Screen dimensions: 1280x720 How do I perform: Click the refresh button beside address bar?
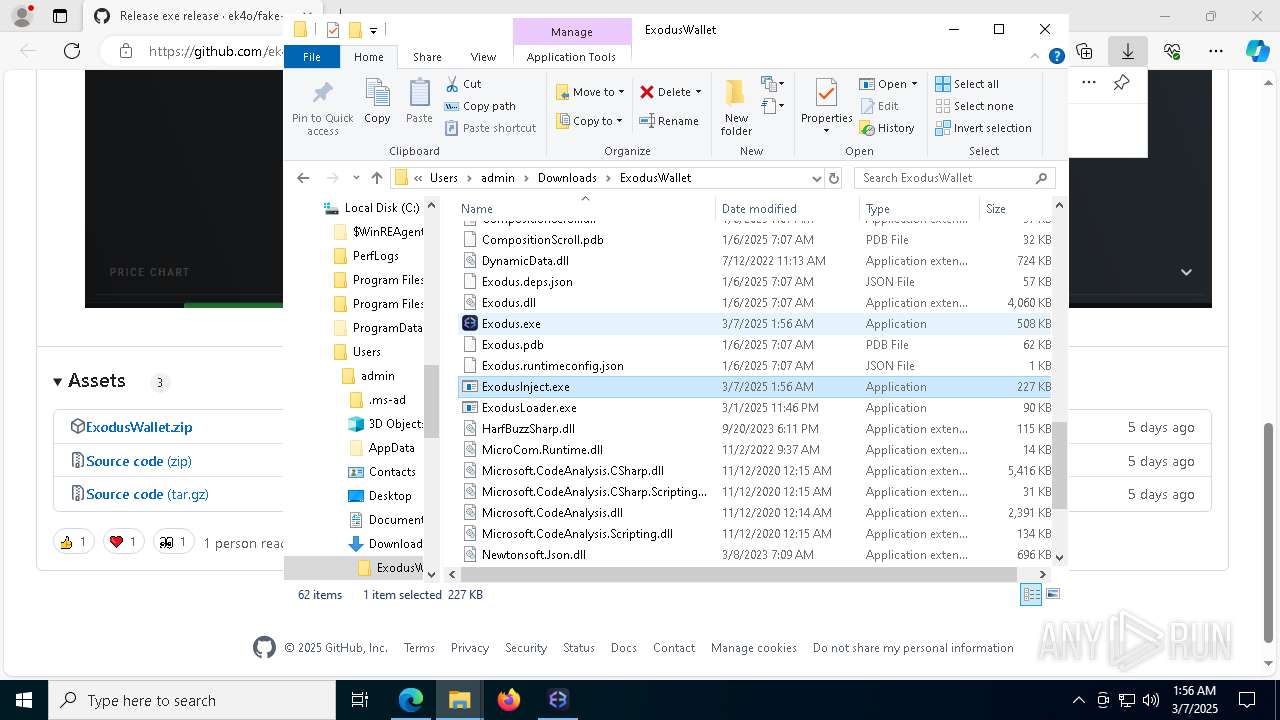(x=834, y=178)
